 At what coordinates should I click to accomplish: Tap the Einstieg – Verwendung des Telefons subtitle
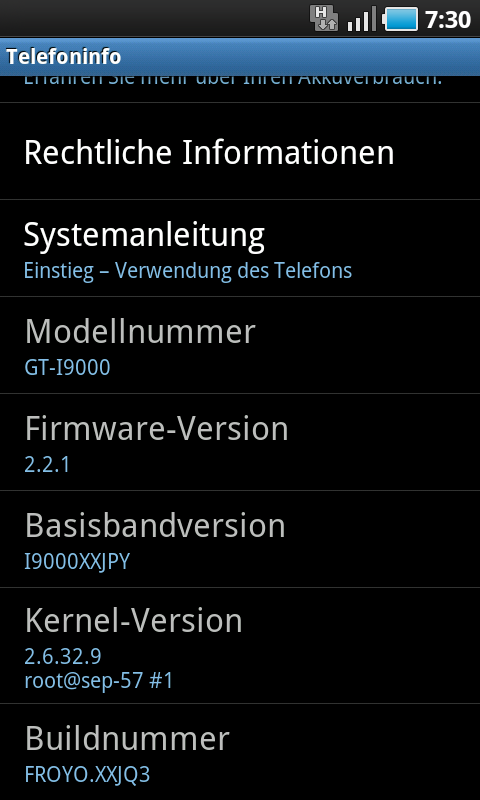[188, 270]
